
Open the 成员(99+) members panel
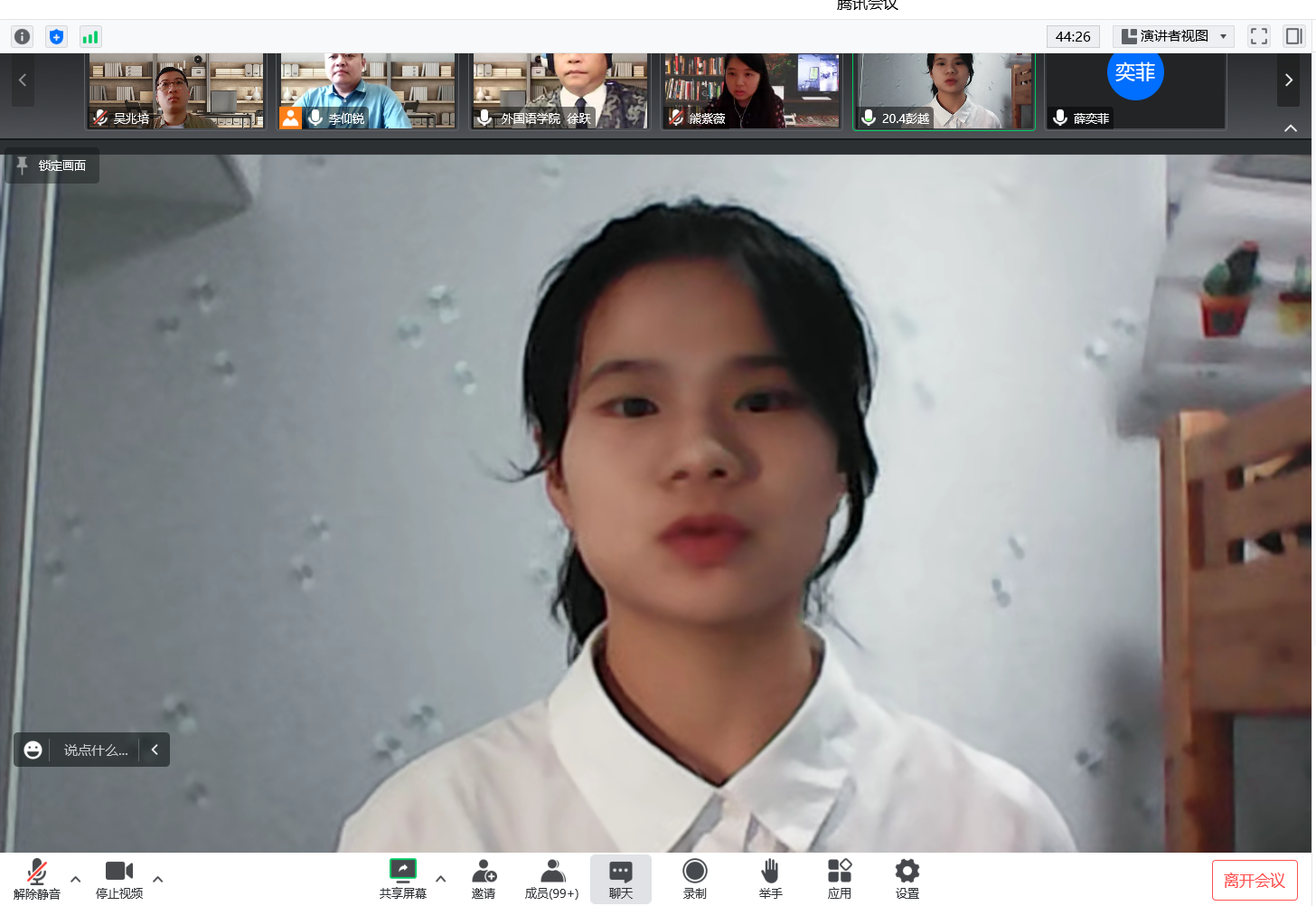(x=551, y=878)
